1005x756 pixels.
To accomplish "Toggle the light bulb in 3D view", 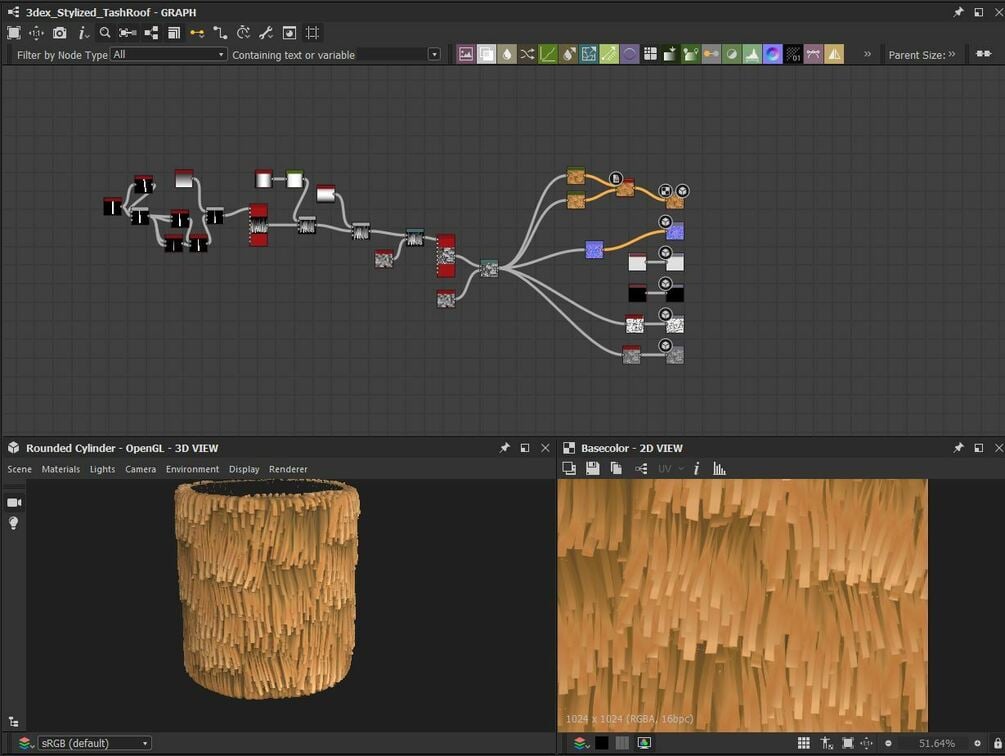I will point(14,523).
